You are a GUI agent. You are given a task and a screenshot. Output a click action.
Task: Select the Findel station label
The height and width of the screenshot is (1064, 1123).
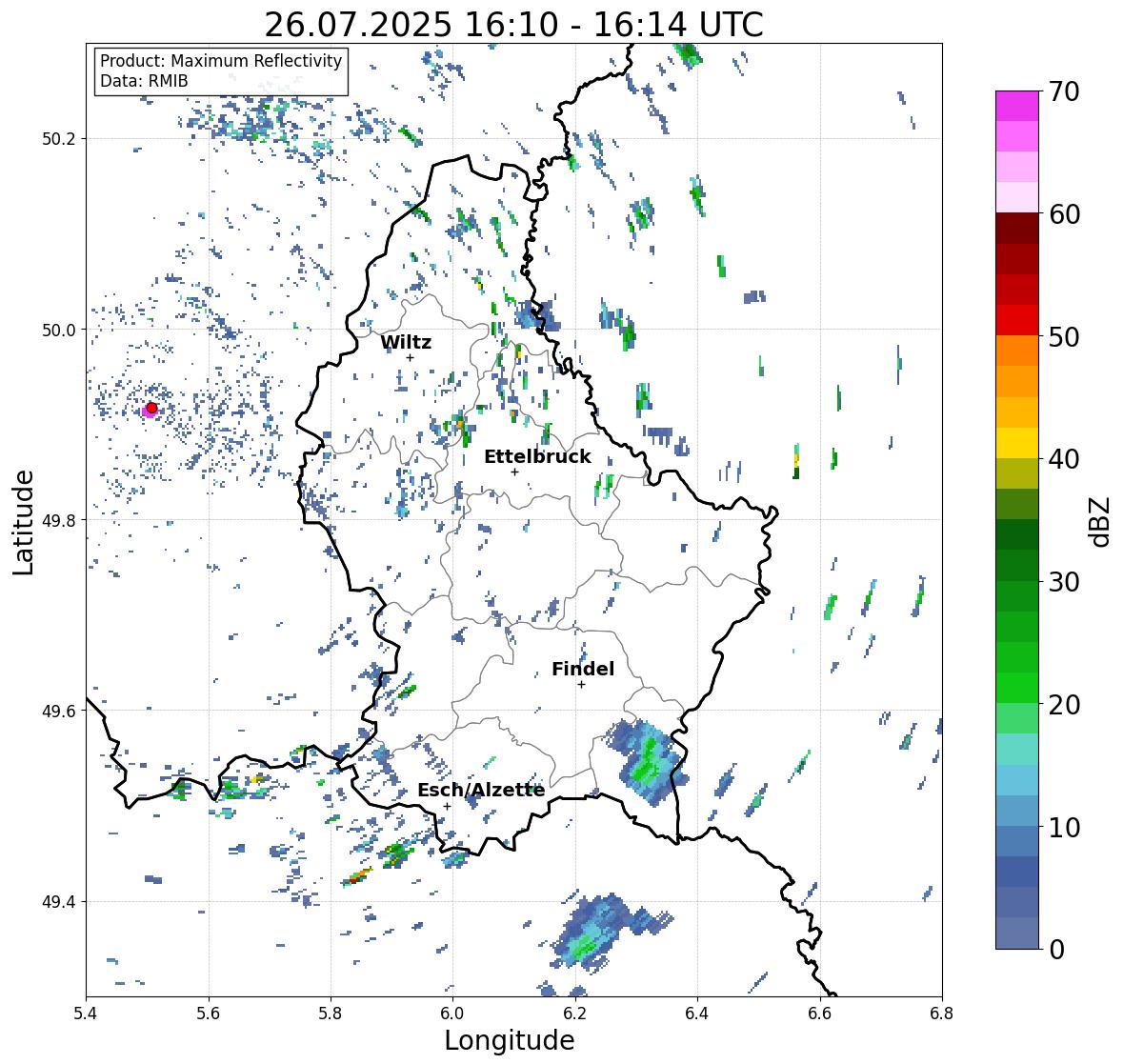[x=582, y=669]
